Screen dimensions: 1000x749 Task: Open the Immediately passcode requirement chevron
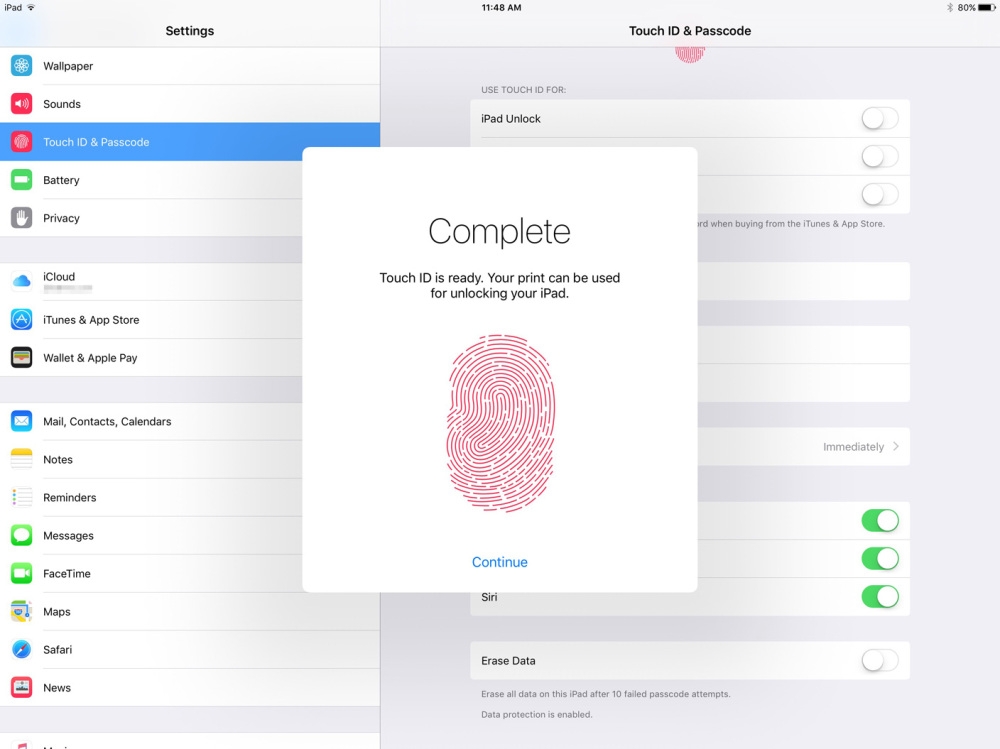tap(896, 447)
